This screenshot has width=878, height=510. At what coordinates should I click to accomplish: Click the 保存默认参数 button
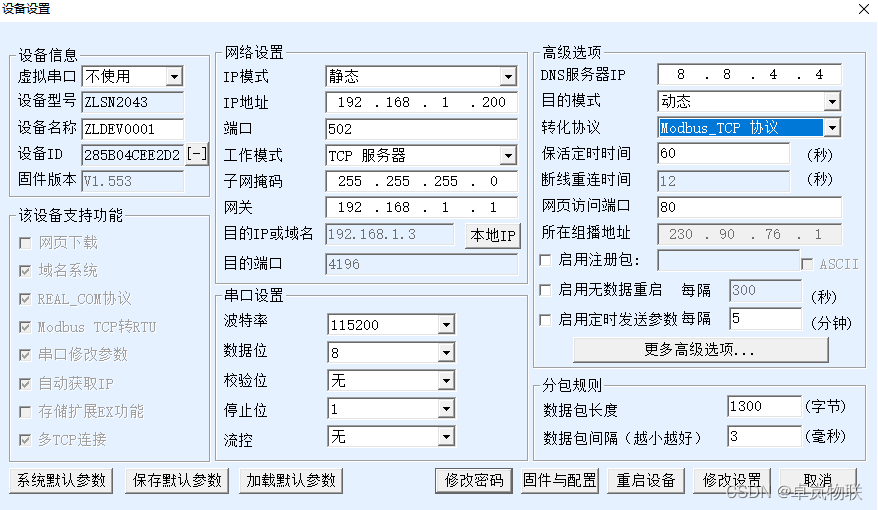177,480
